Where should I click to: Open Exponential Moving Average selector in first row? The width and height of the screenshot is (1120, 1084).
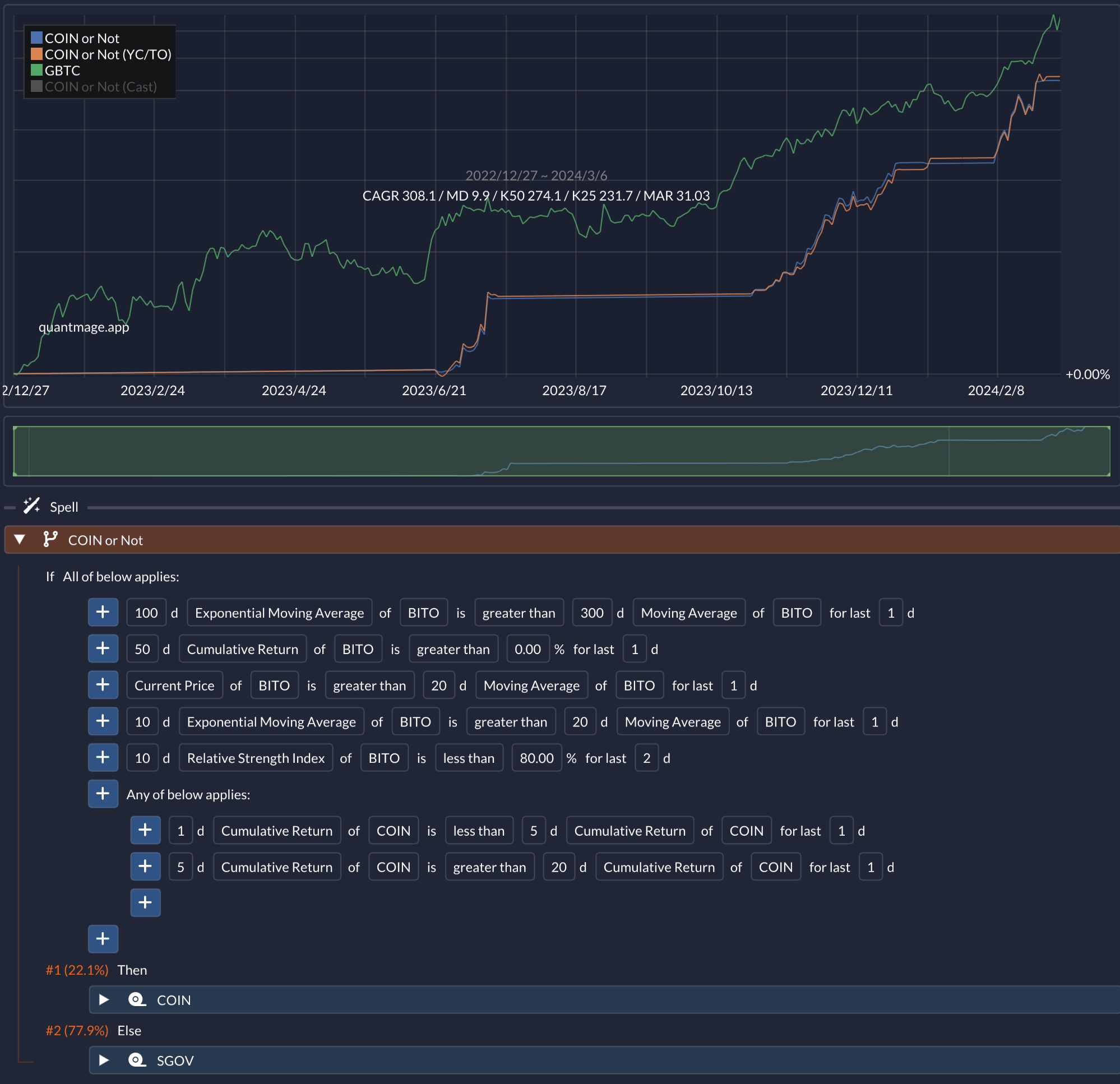click(x=279, y=613)
